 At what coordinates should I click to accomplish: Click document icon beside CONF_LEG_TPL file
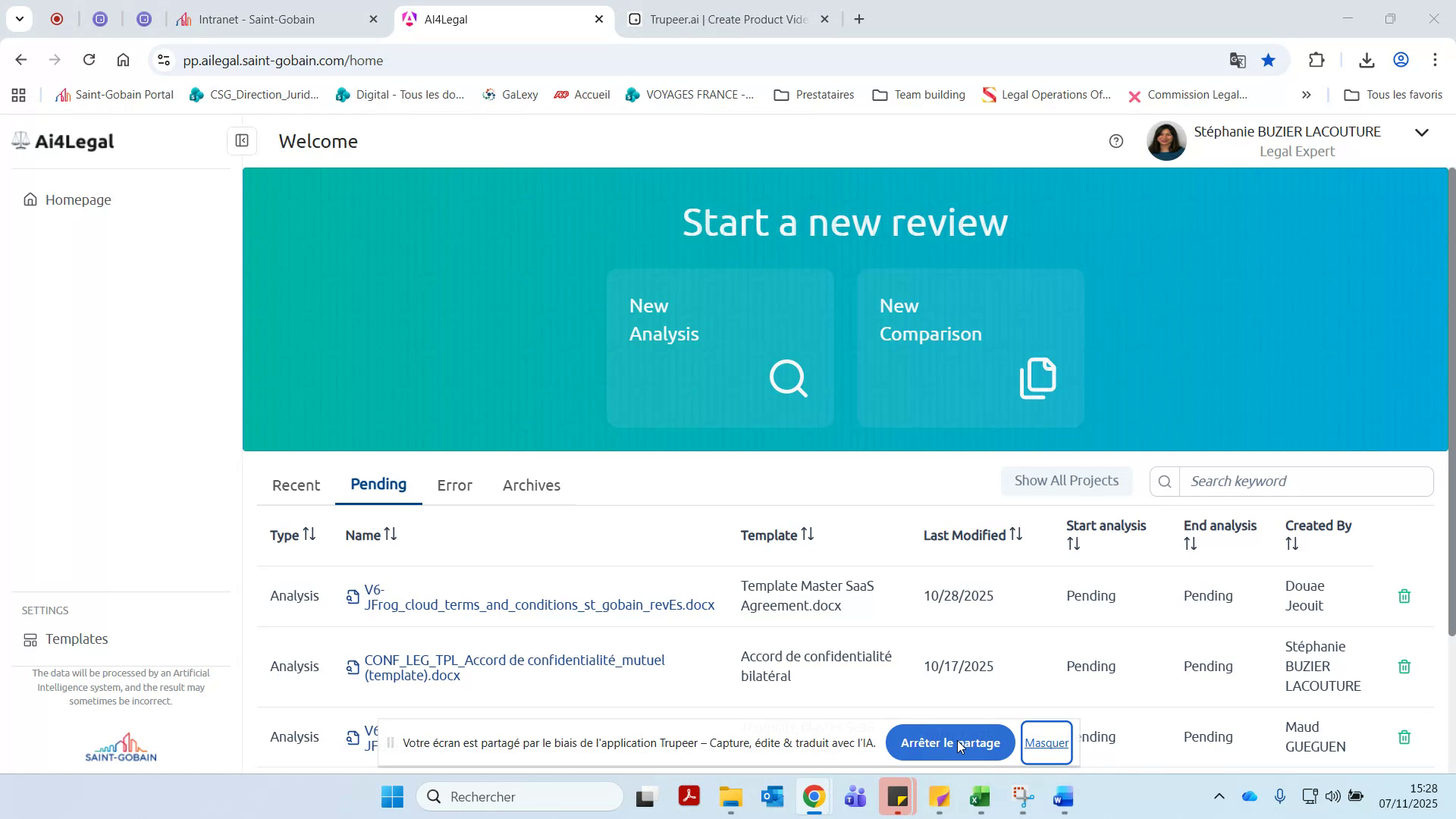pyautogui.click(x=352, y=667)
